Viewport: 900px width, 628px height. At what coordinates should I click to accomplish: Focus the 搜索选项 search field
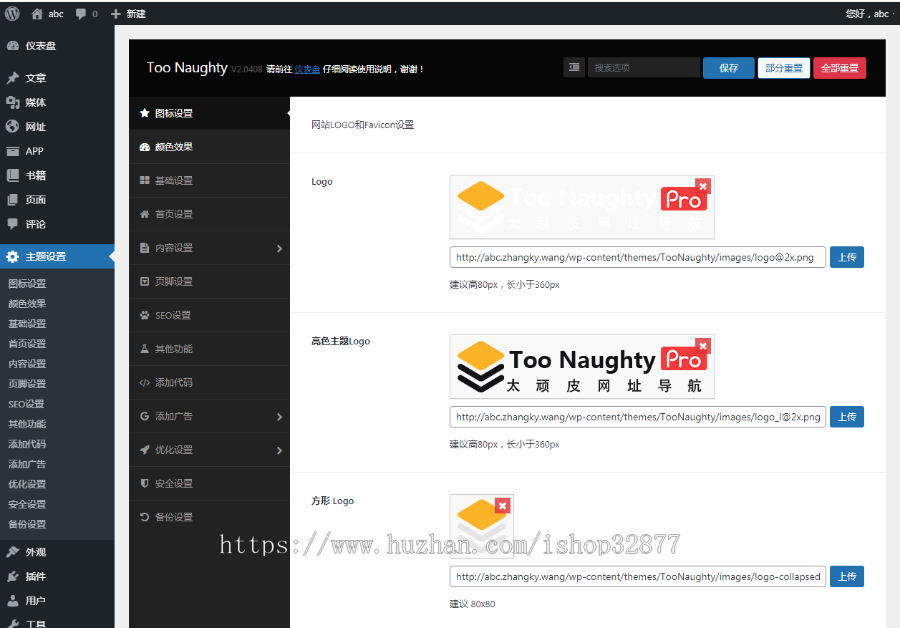coord(643,68)
